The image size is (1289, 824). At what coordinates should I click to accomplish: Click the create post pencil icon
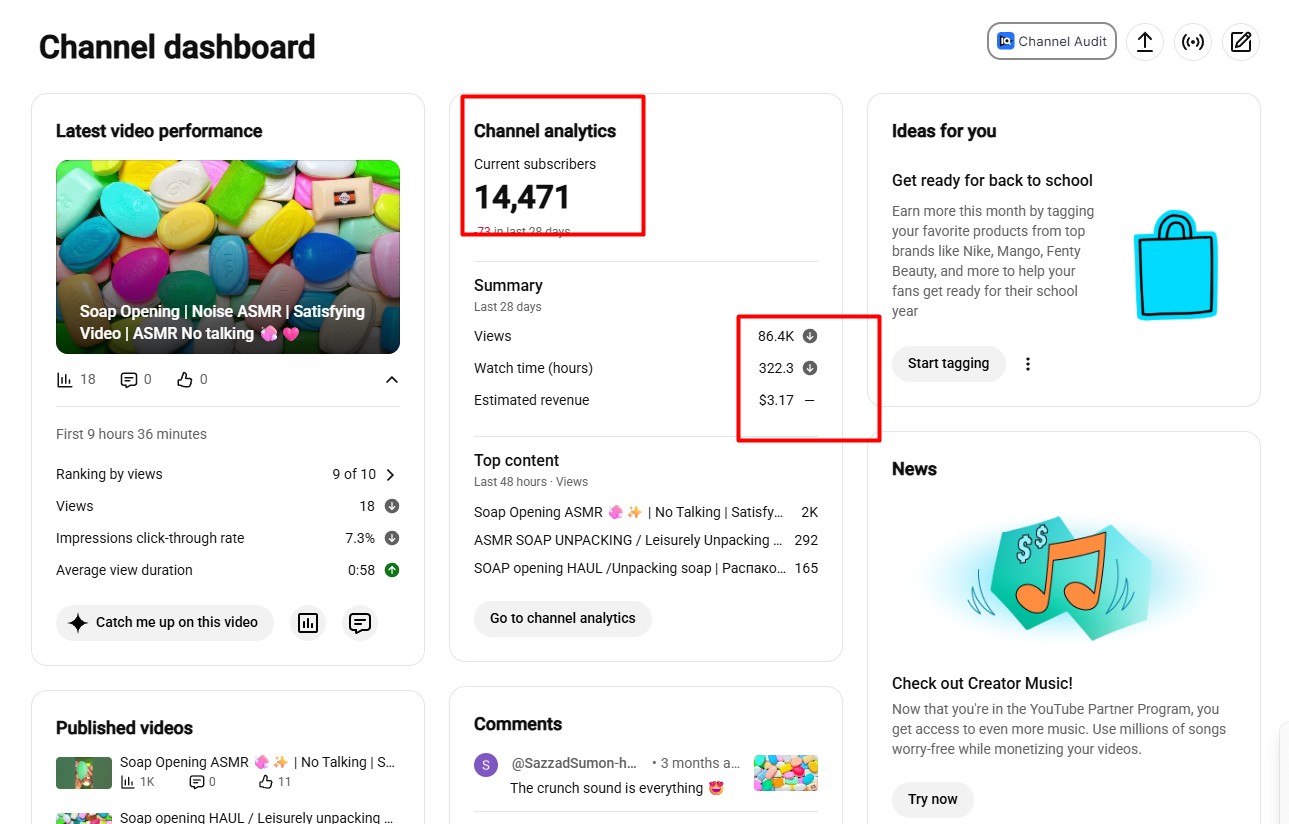coord(1241,42)
